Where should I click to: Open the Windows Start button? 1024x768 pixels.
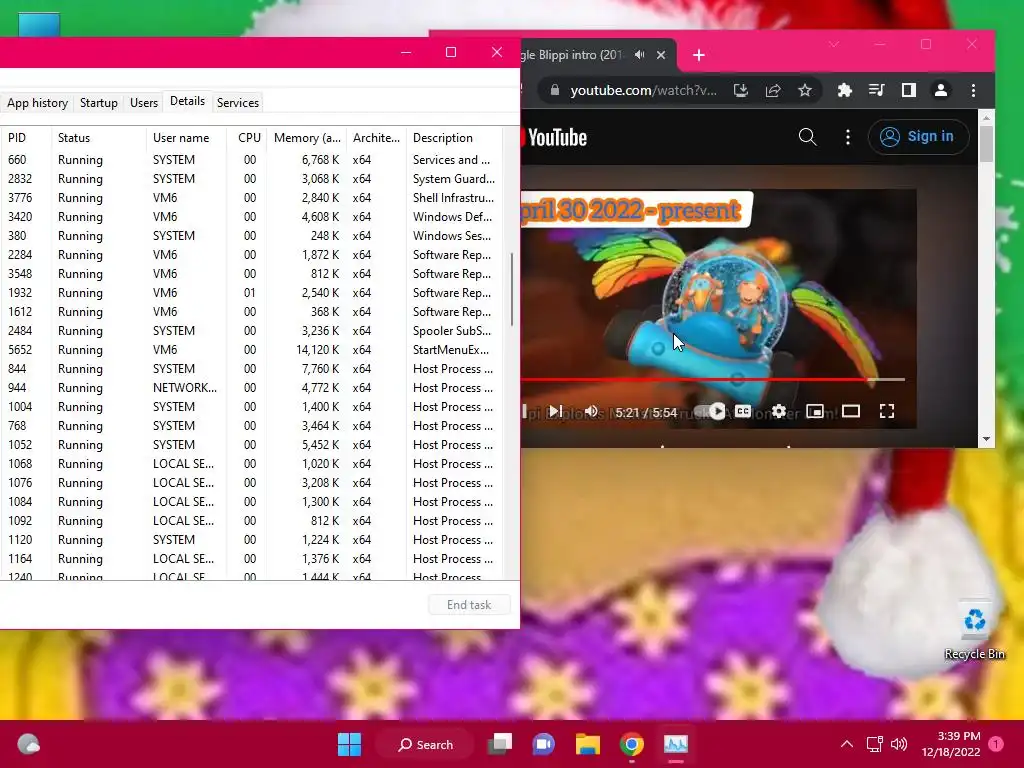click(349, 744)
